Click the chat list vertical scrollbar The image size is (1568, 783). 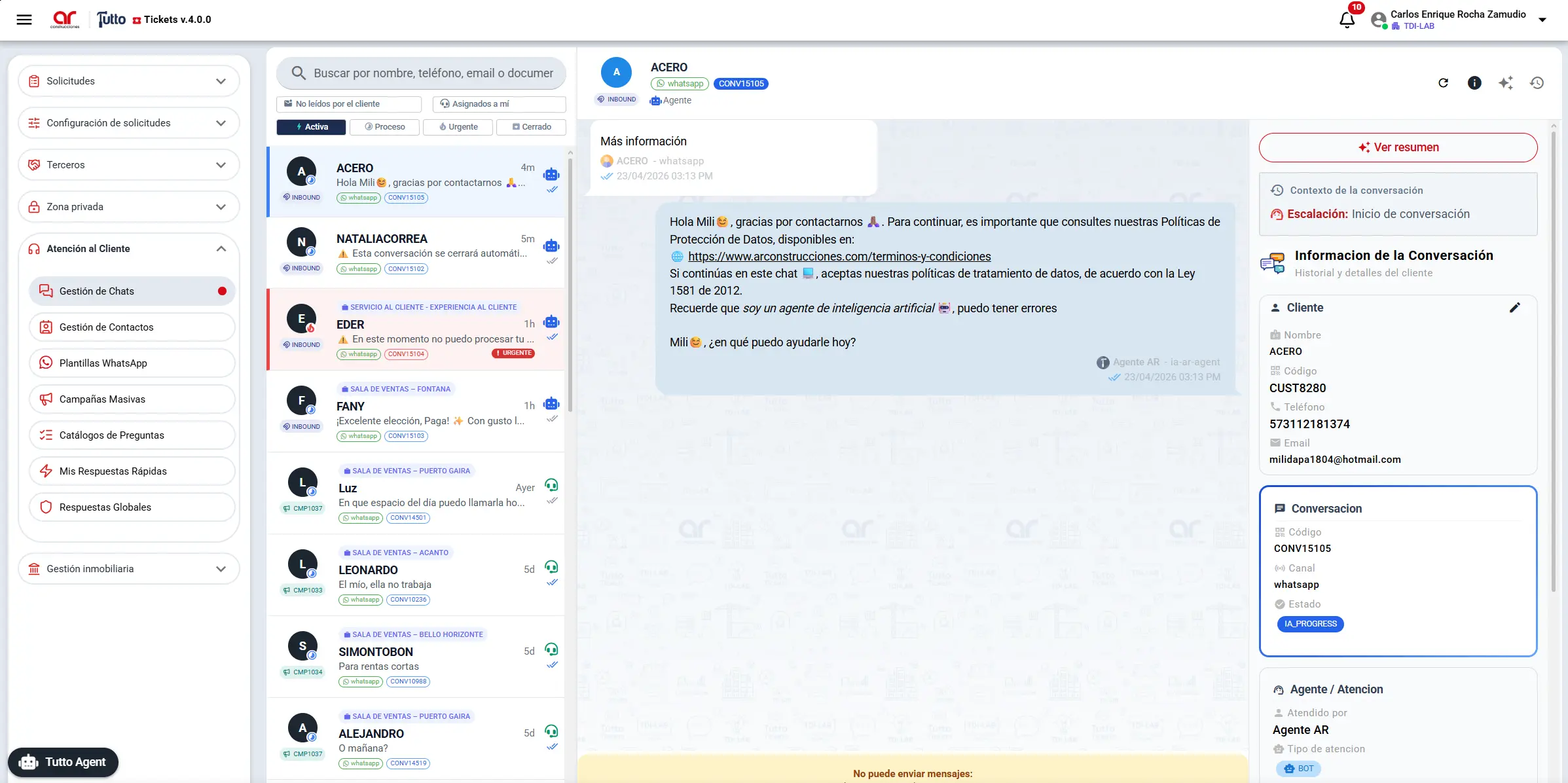570,282
